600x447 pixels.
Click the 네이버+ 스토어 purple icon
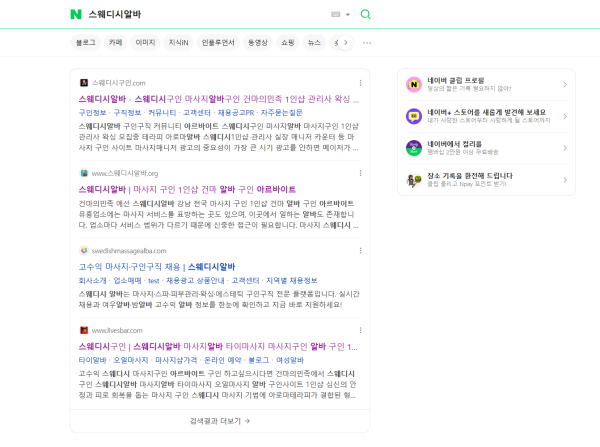[414, 116]
